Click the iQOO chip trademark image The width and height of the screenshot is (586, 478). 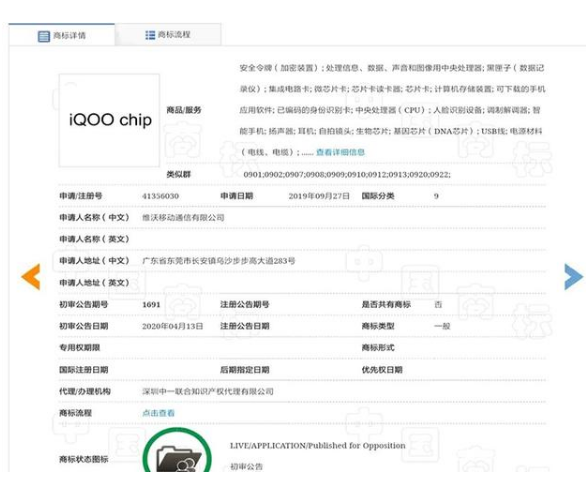(x=109, y=120)
